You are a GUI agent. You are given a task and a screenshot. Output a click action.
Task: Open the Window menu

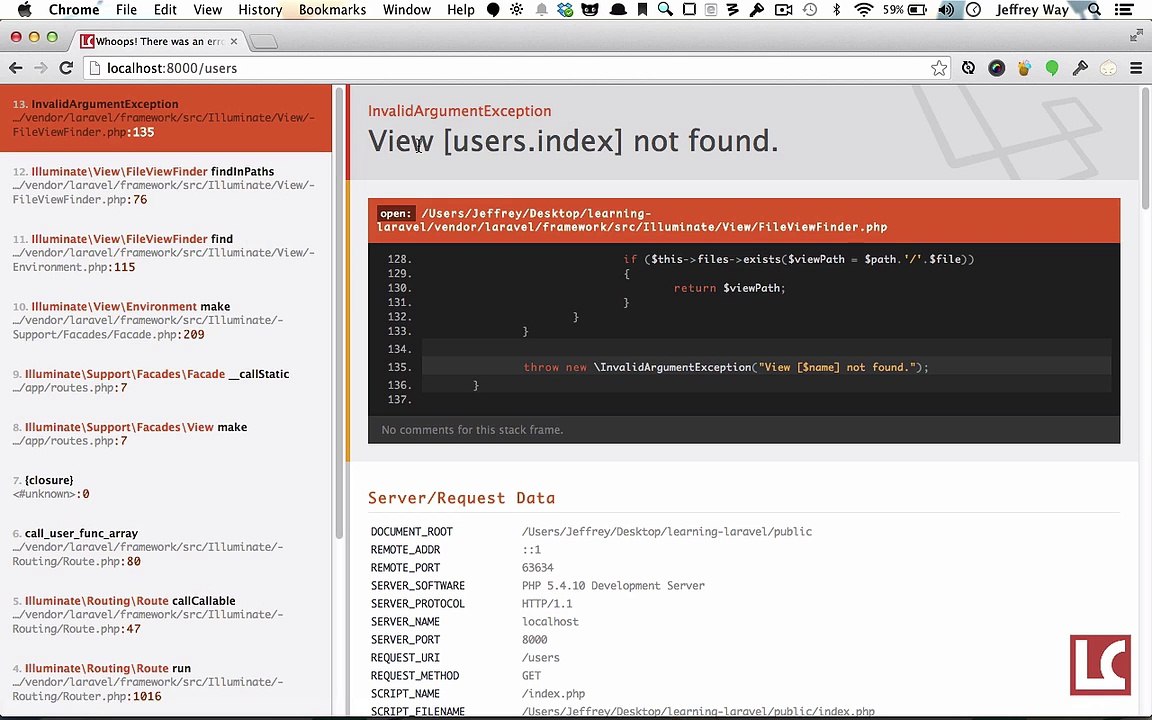406,10
